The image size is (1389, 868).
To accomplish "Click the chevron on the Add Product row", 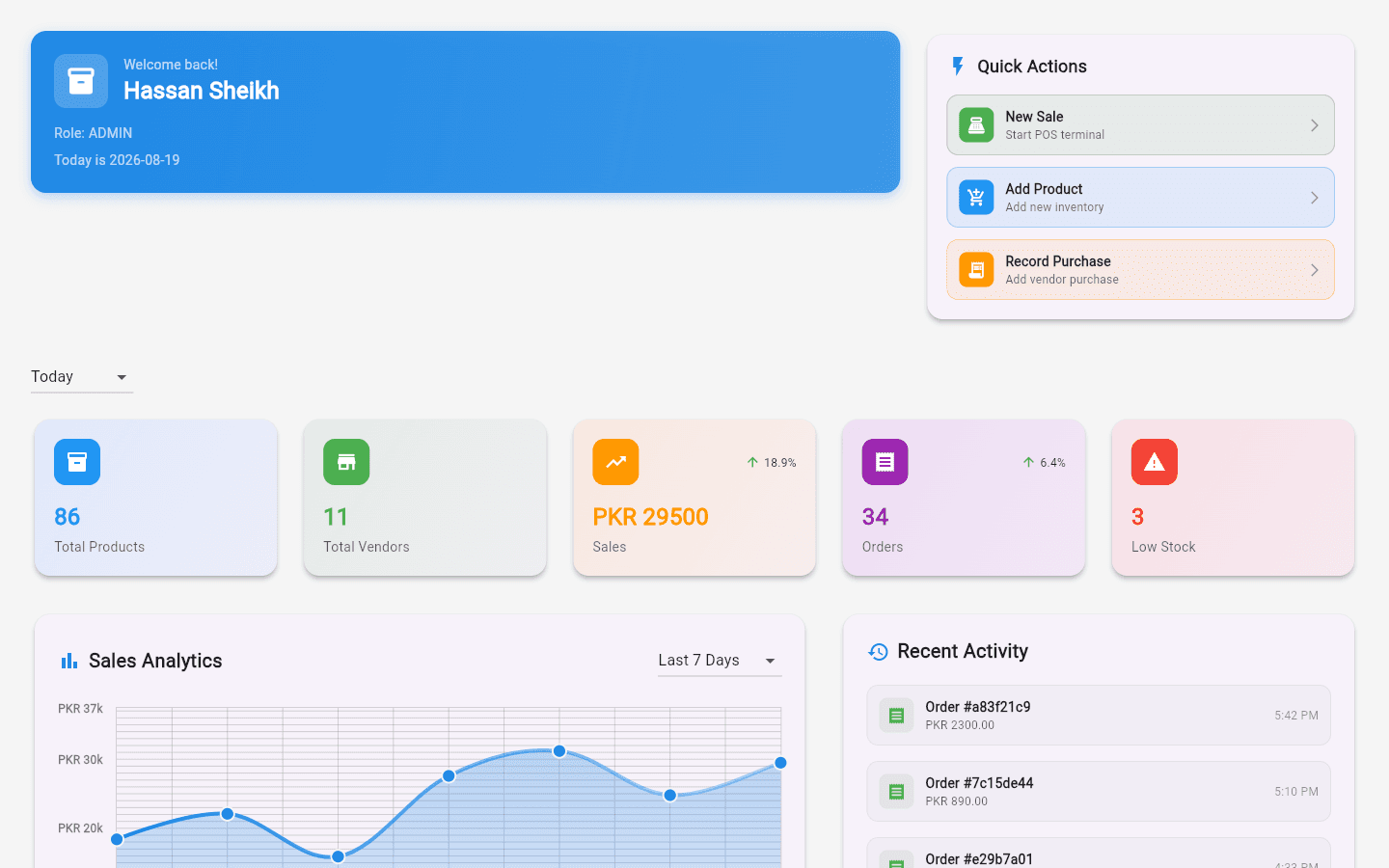I will [1315, 198].
